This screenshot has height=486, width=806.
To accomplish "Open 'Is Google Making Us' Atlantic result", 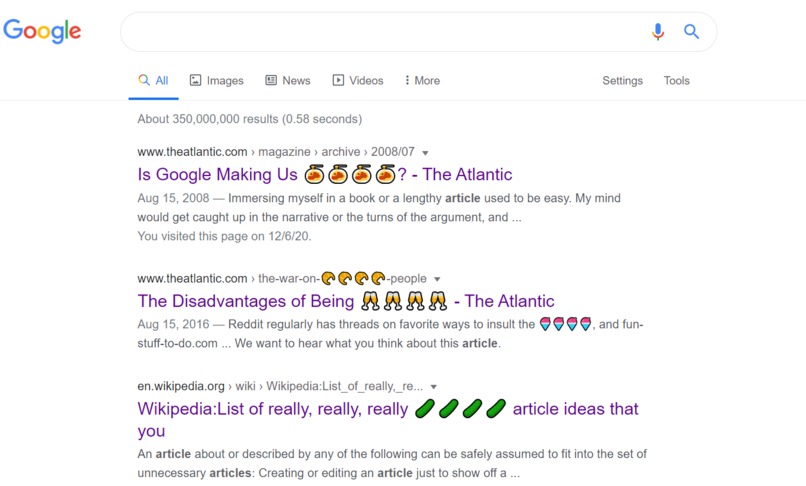I will point(325,174).
